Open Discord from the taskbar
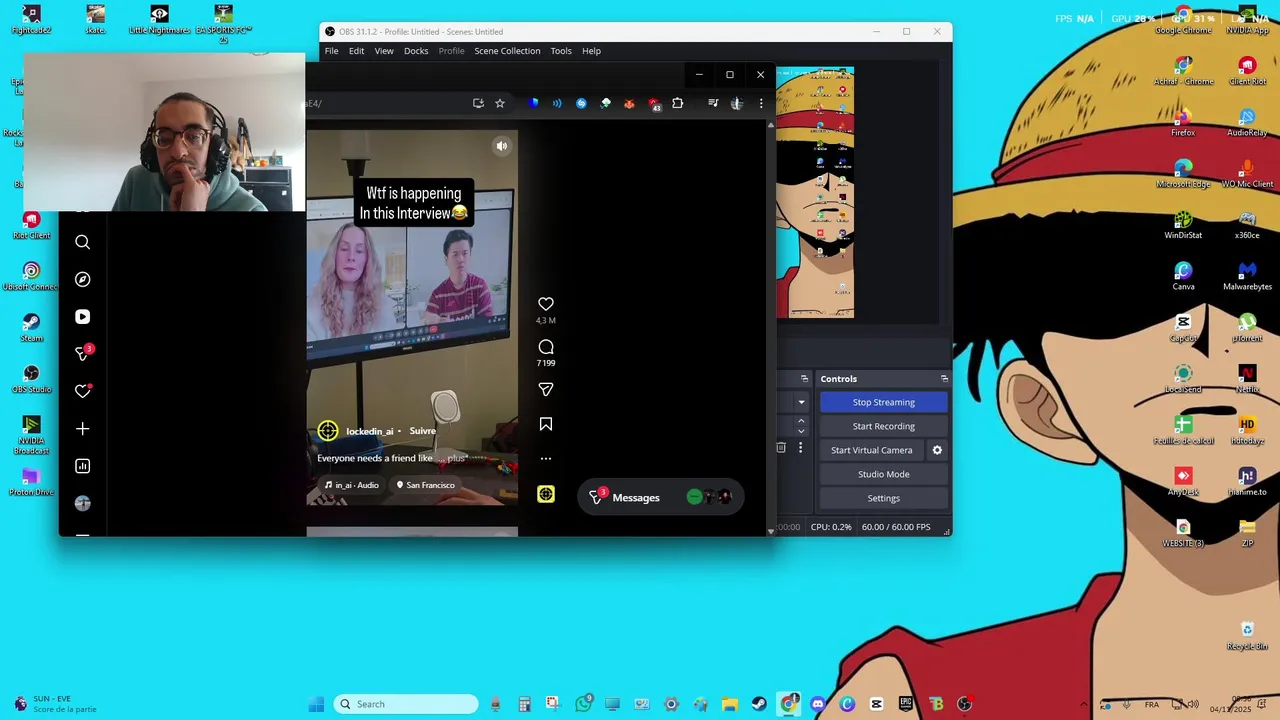 818,704
